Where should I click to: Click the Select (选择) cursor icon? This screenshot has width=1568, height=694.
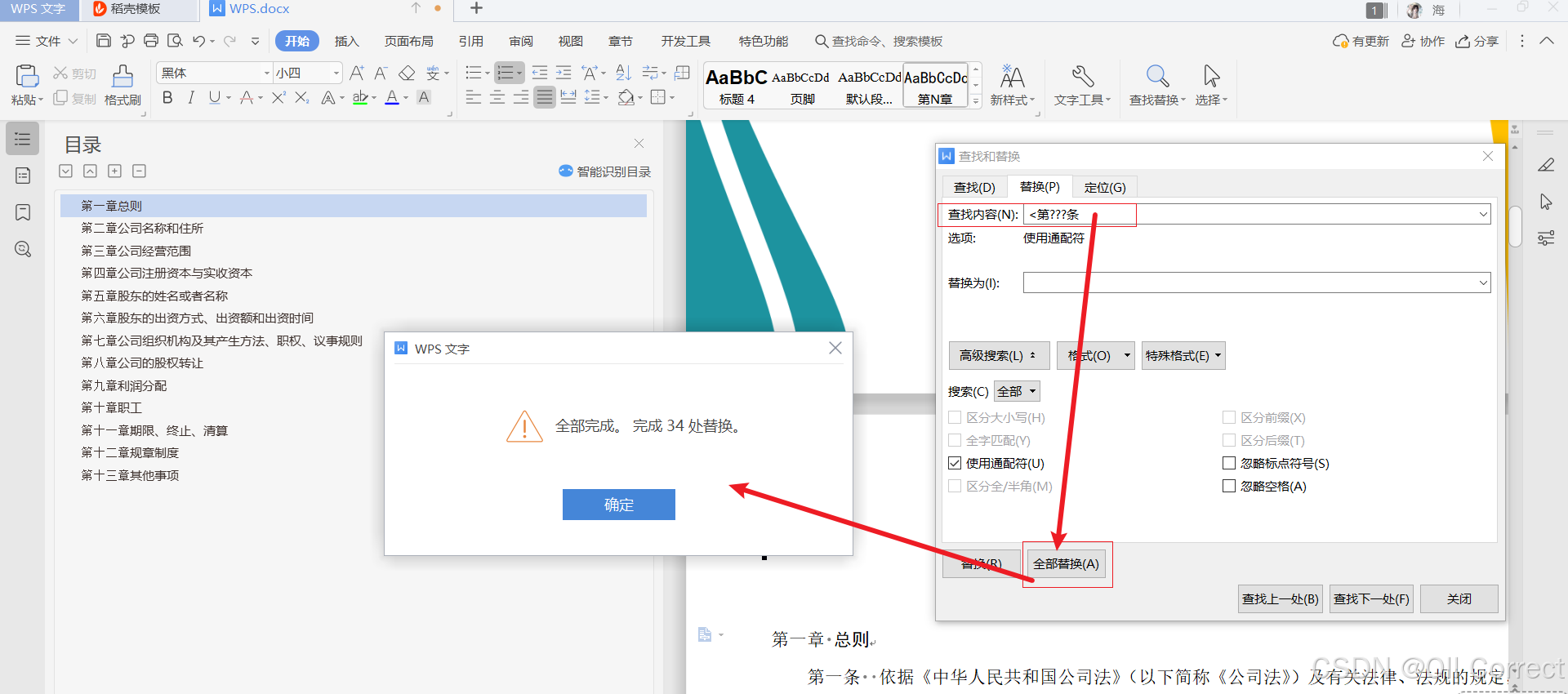(x=1211, y=76)
